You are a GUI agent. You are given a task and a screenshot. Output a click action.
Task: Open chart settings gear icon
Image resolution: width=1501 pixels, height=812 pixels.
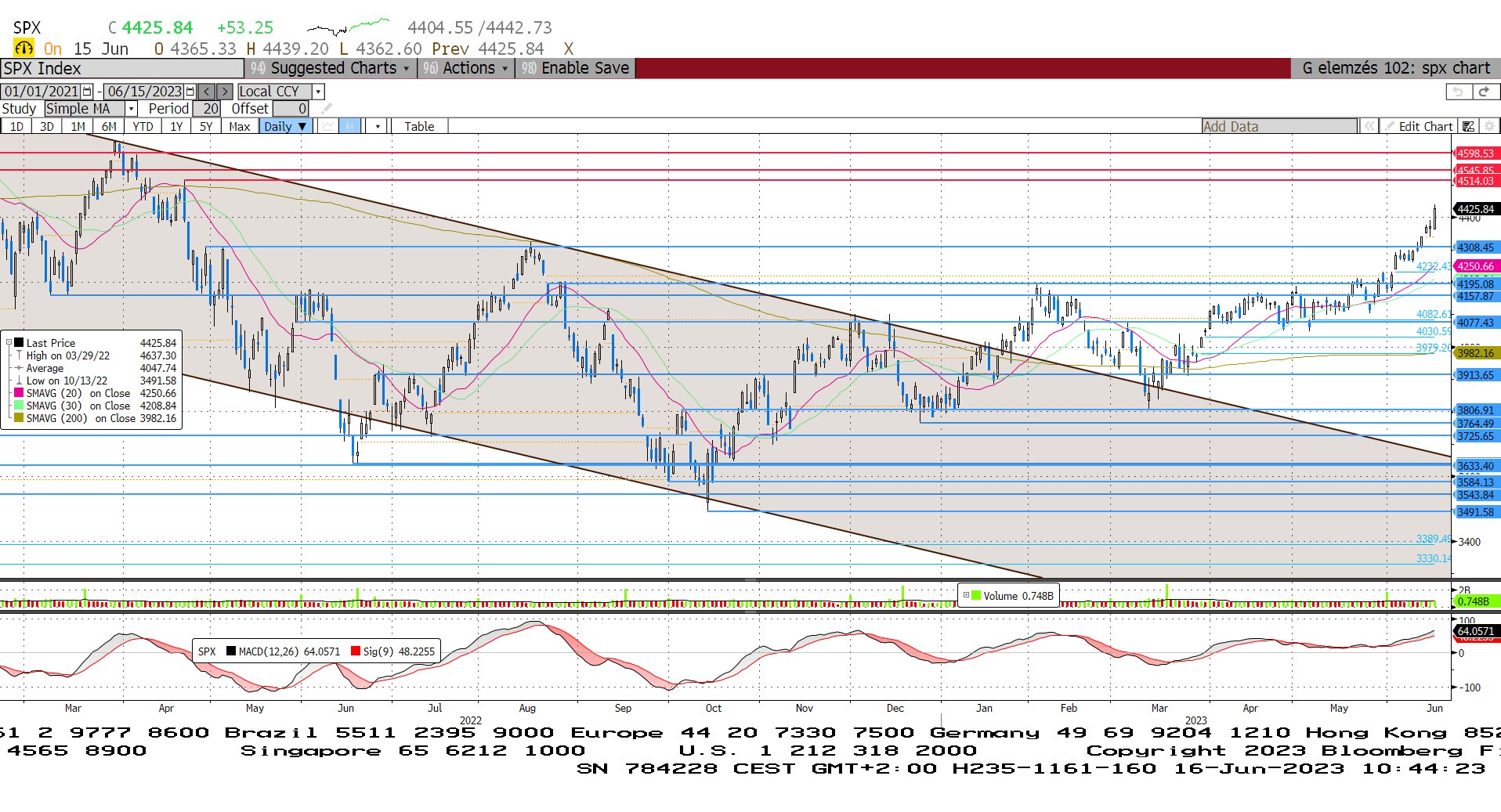coord(1489,126)
